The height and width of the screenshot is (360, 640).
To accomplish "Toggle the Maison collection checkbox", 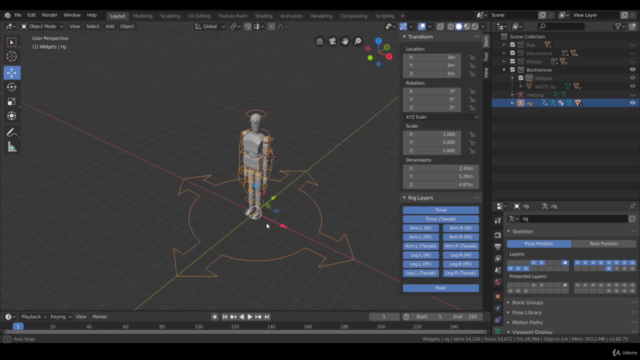I will [513, 62].
